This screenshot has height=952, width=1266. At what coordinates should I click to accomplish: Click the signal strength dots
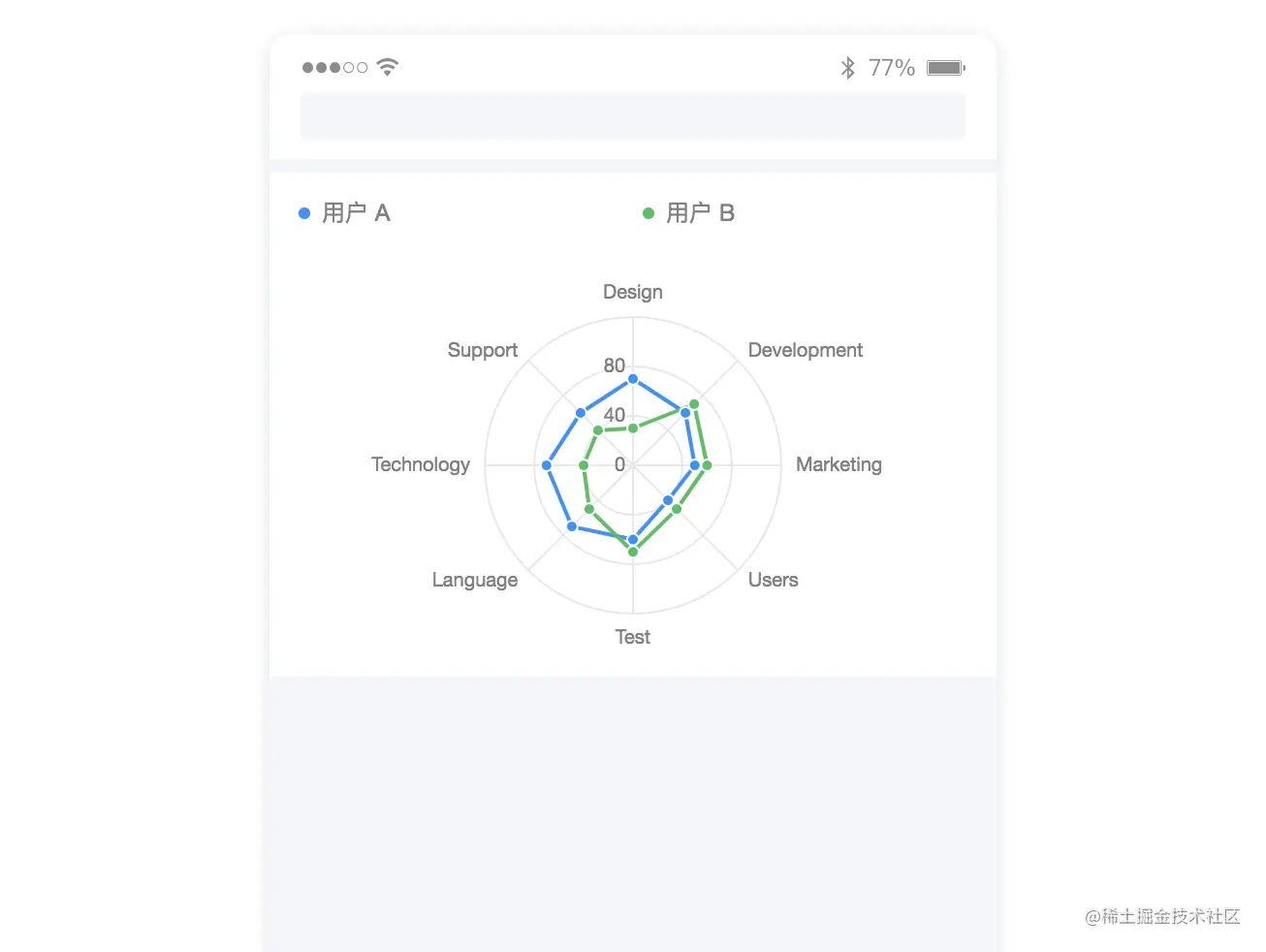pos(334,68)
